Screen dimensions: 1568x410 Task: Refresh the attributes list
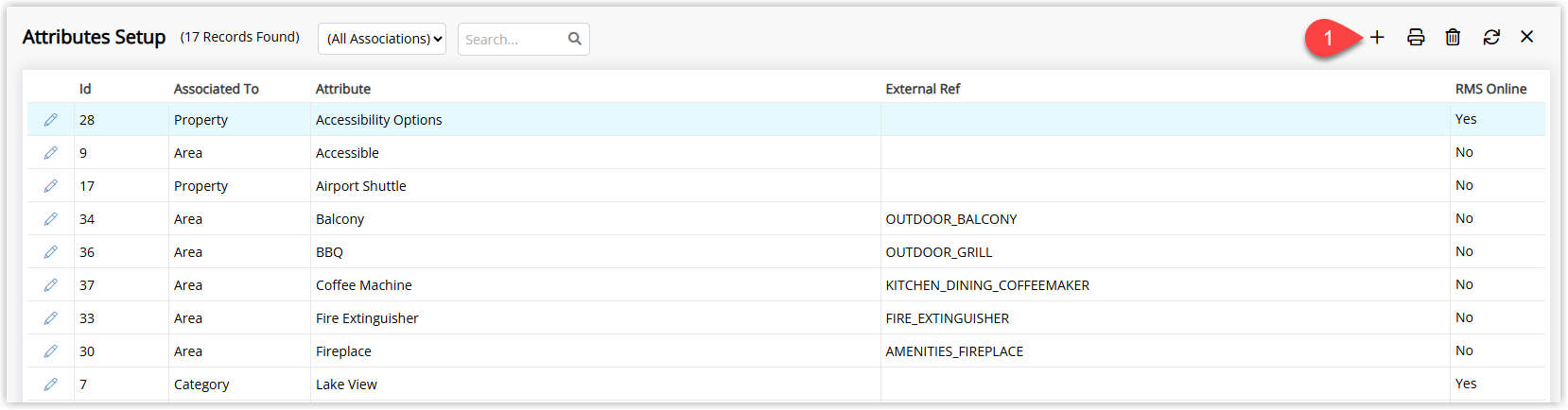[x=1491, y=37]
